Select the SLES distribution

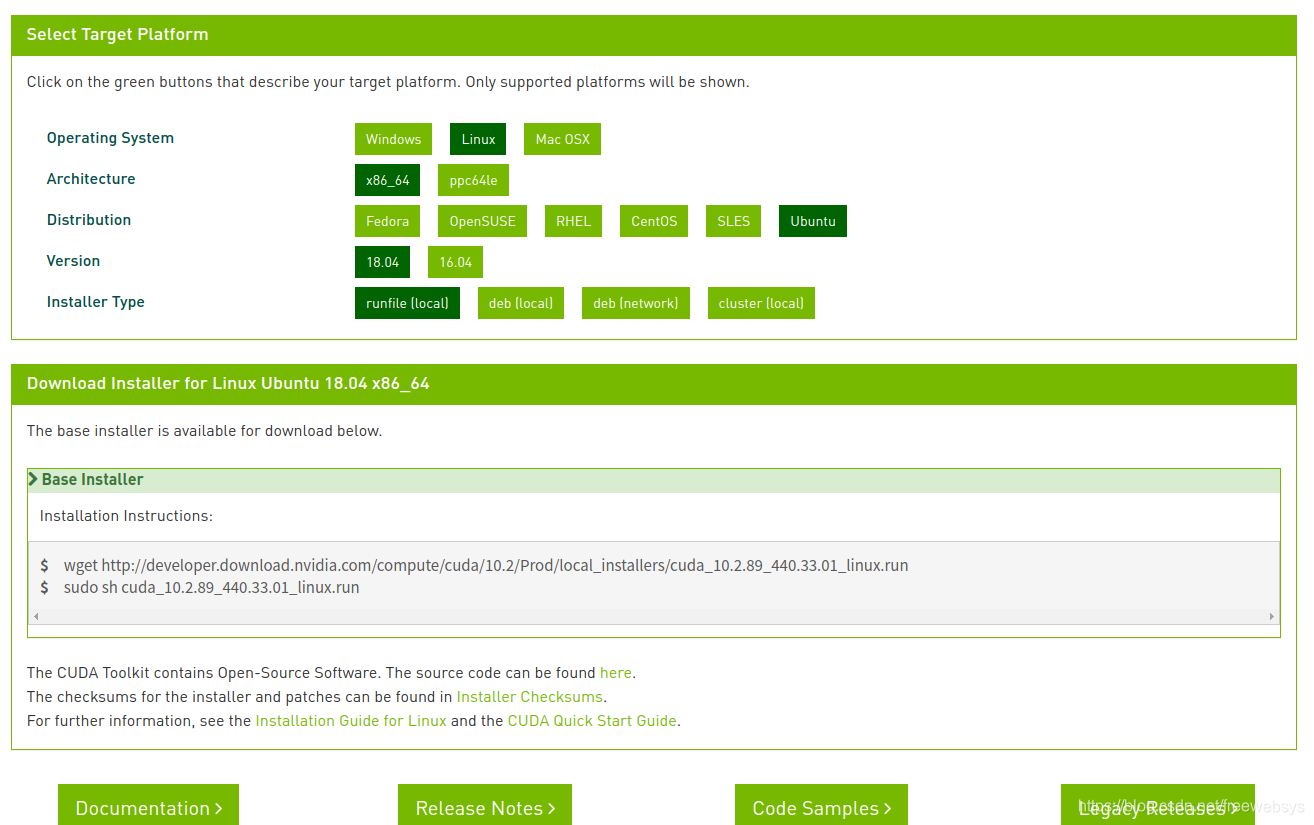pos(733,221)
